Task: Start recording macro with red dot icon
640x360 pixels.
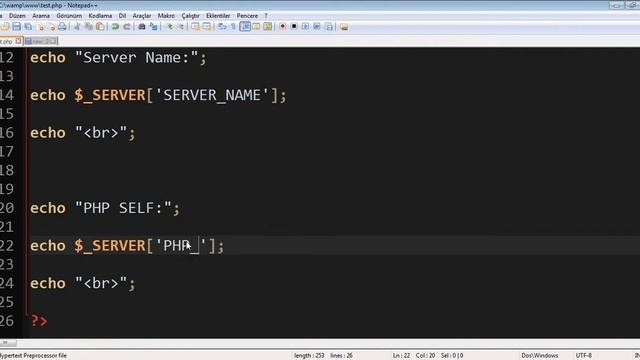Action: point(282,27)
